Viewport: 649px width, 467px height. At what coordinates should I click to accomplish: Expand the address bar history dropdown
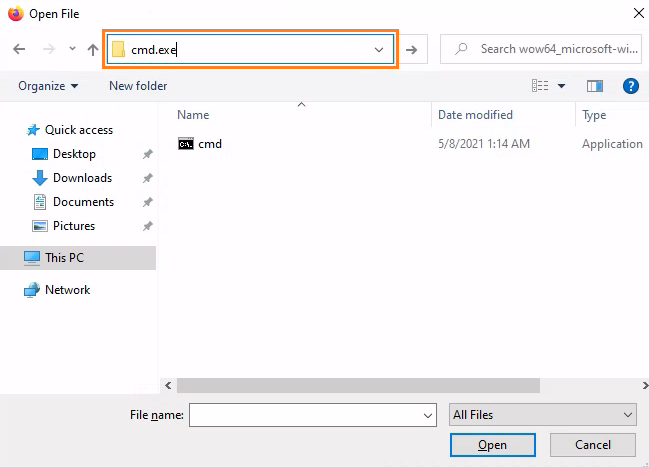379,50
